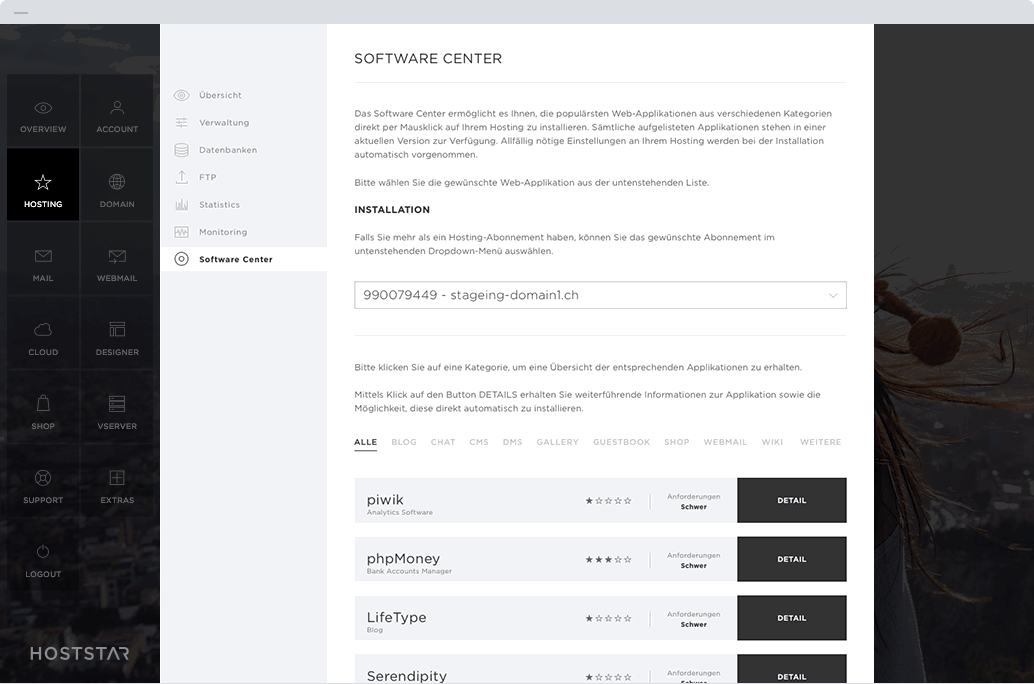Click the Hoststar logo
Image resolution: width=1034 pixels, height=684 pixels.
(80, 654)
